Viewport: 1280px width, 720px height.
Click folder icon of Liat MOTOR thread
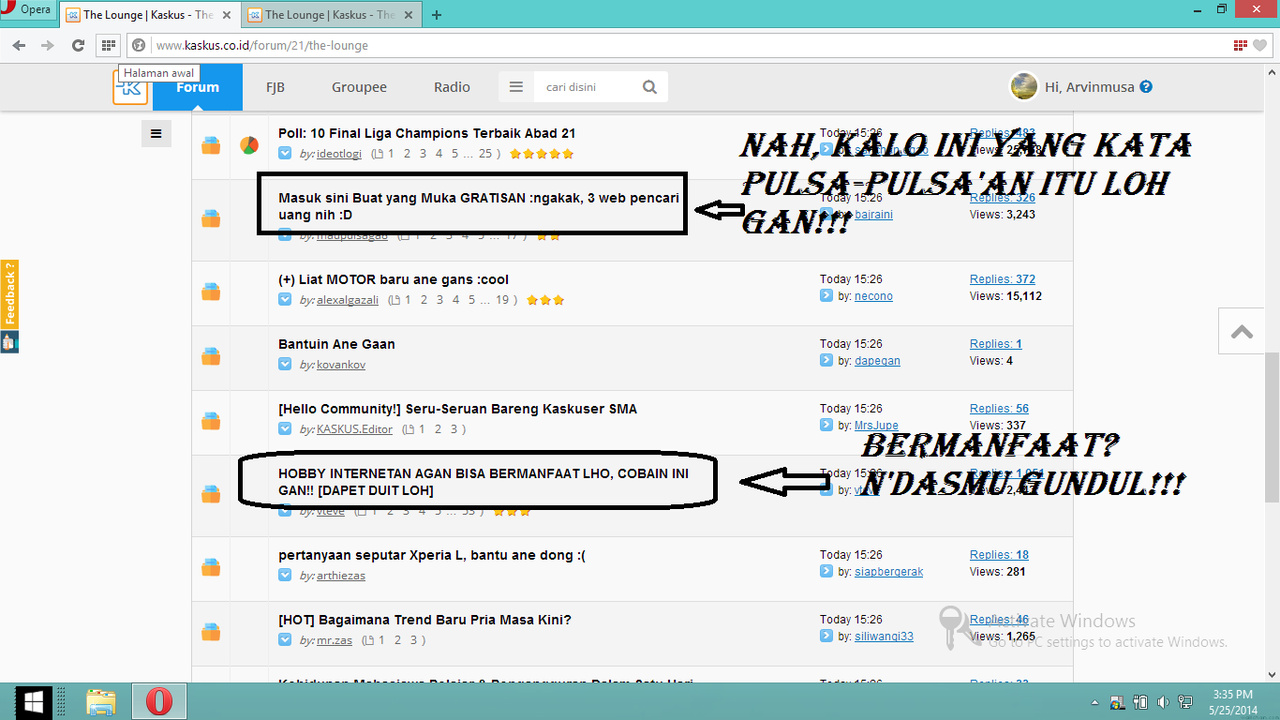211,292
